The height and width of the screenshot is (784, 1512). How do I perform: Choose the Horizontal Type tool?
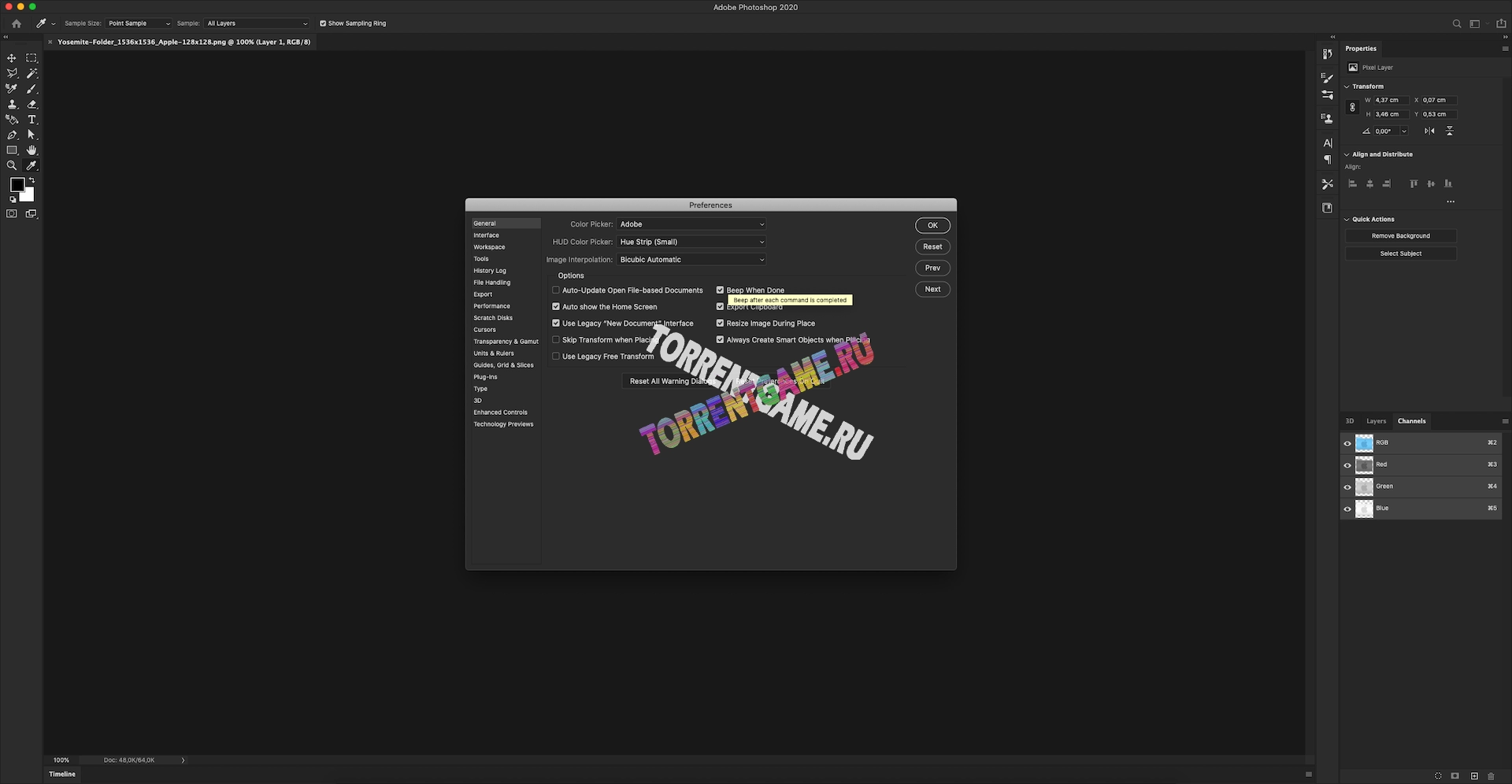(31, 120)
